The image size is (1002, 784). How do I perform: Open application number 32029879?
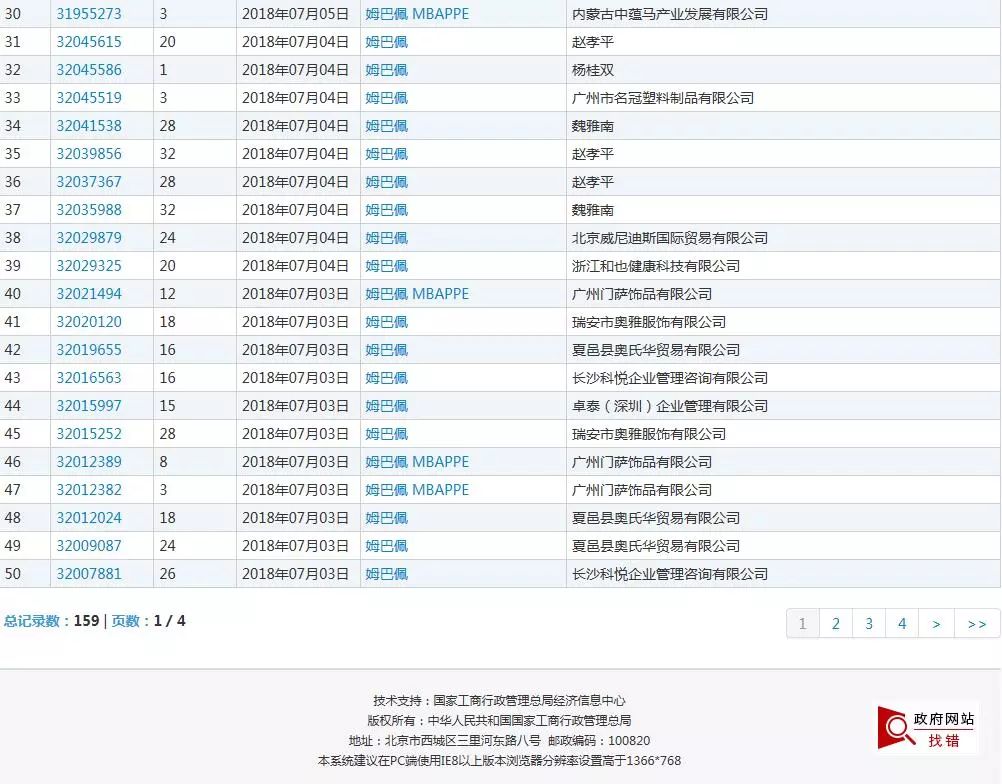pyautogui.click(x=89, y=238)
